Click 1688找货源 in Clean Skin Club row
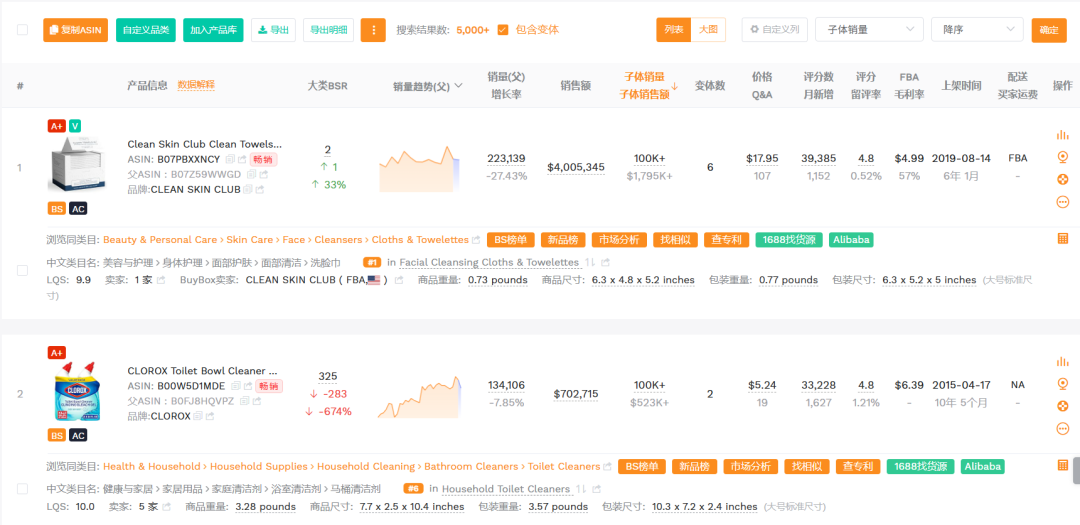 tap(789, 240)
